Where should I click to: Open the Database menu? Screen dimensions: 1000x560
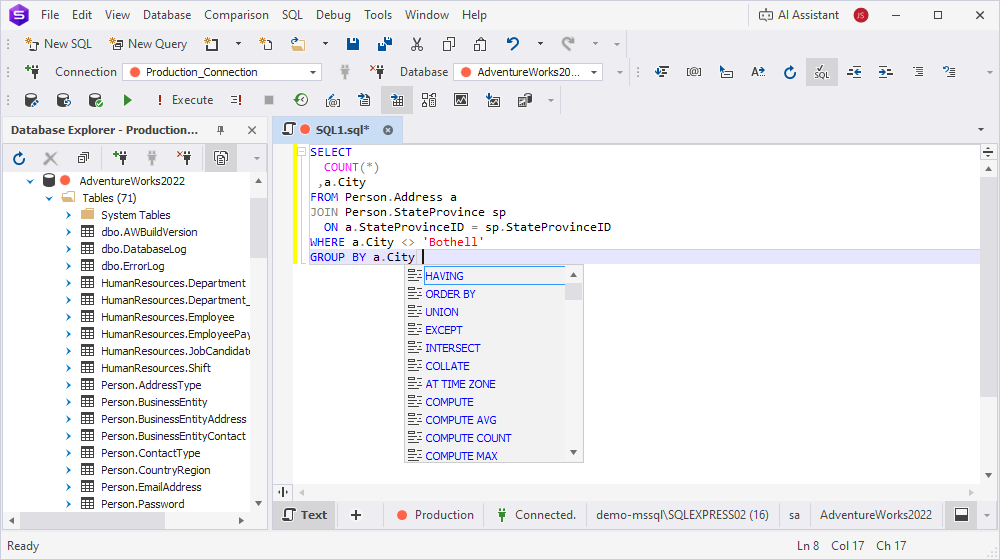pyautogui.click(x=166, y=15)
